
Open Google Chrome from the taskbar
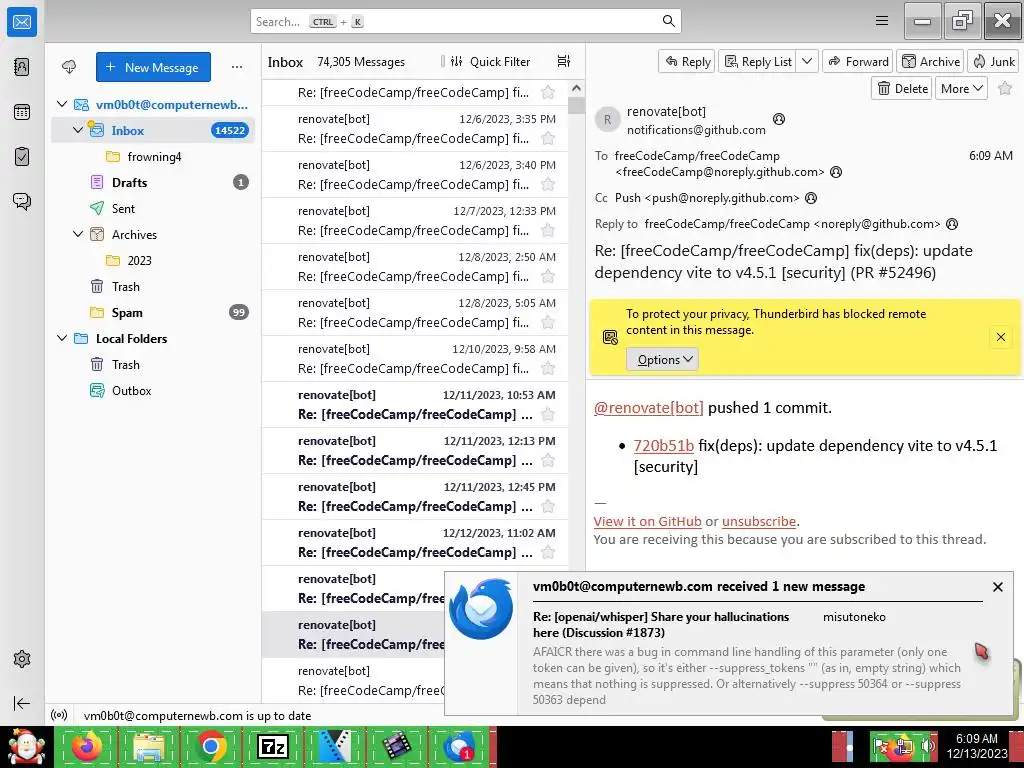tap(210, 746)
